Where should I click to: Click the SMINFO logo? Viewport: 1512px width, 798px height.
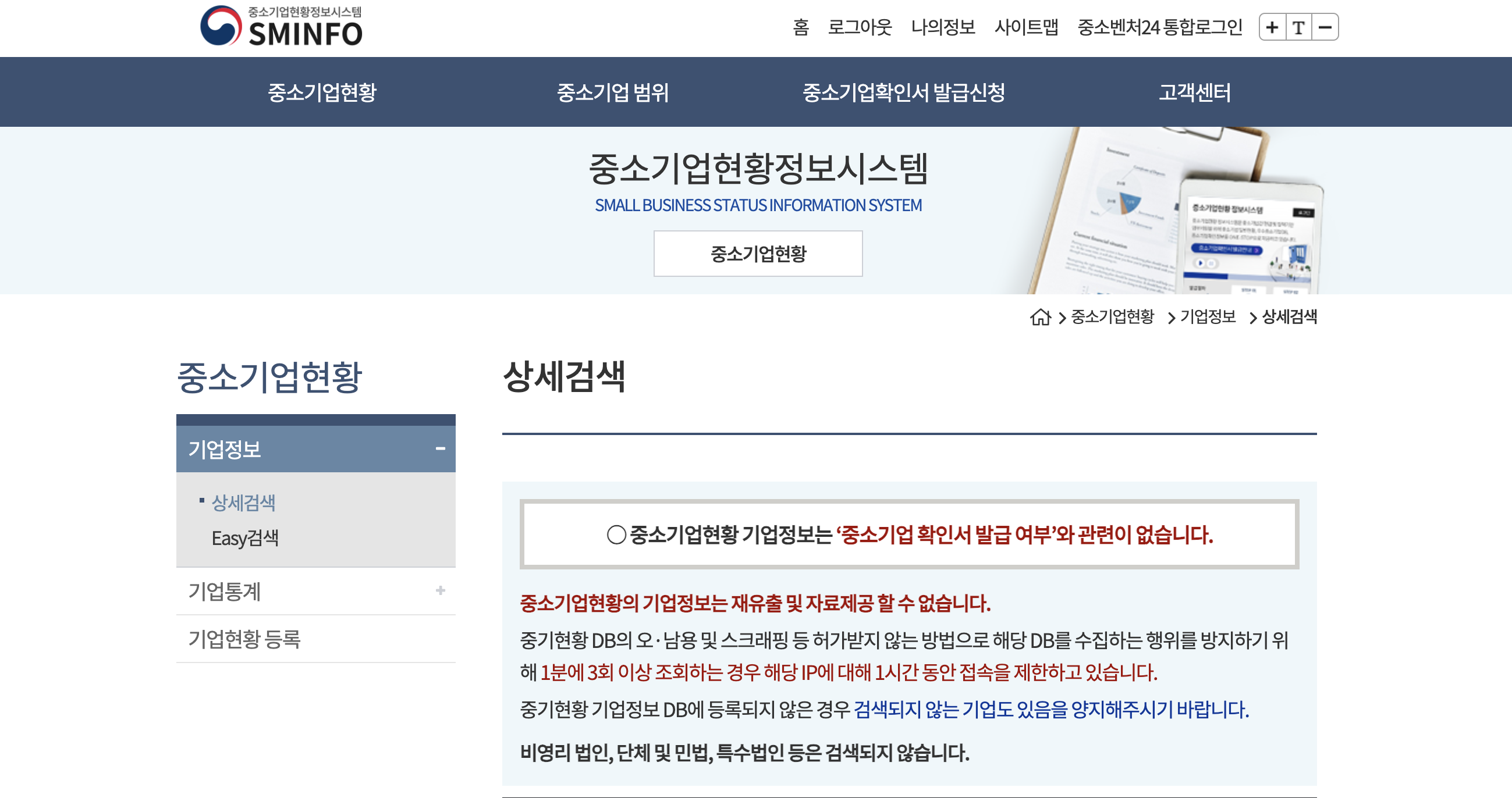(281, 26)
